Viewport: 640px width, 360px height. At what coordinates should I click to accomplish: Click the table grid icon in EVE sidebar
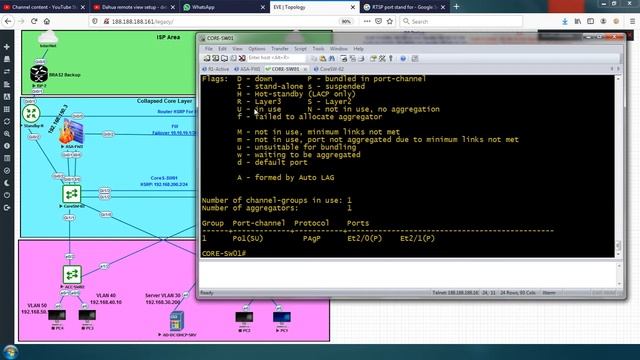click(7, 109)
